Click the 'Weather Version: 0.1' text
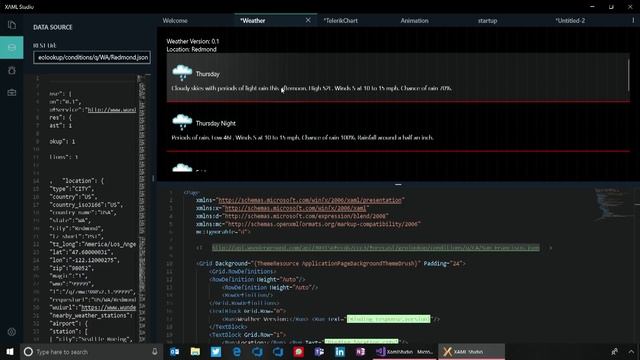The image size is (640, 360). click(193, 41)
